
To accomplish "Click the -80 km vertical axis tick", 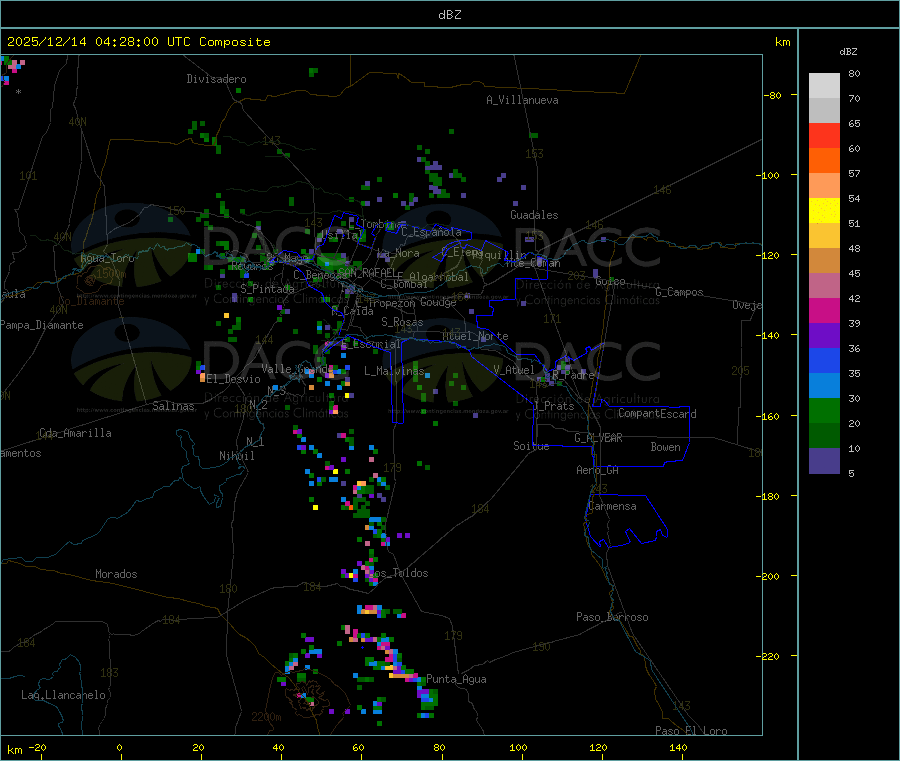I will click(772, 95).
